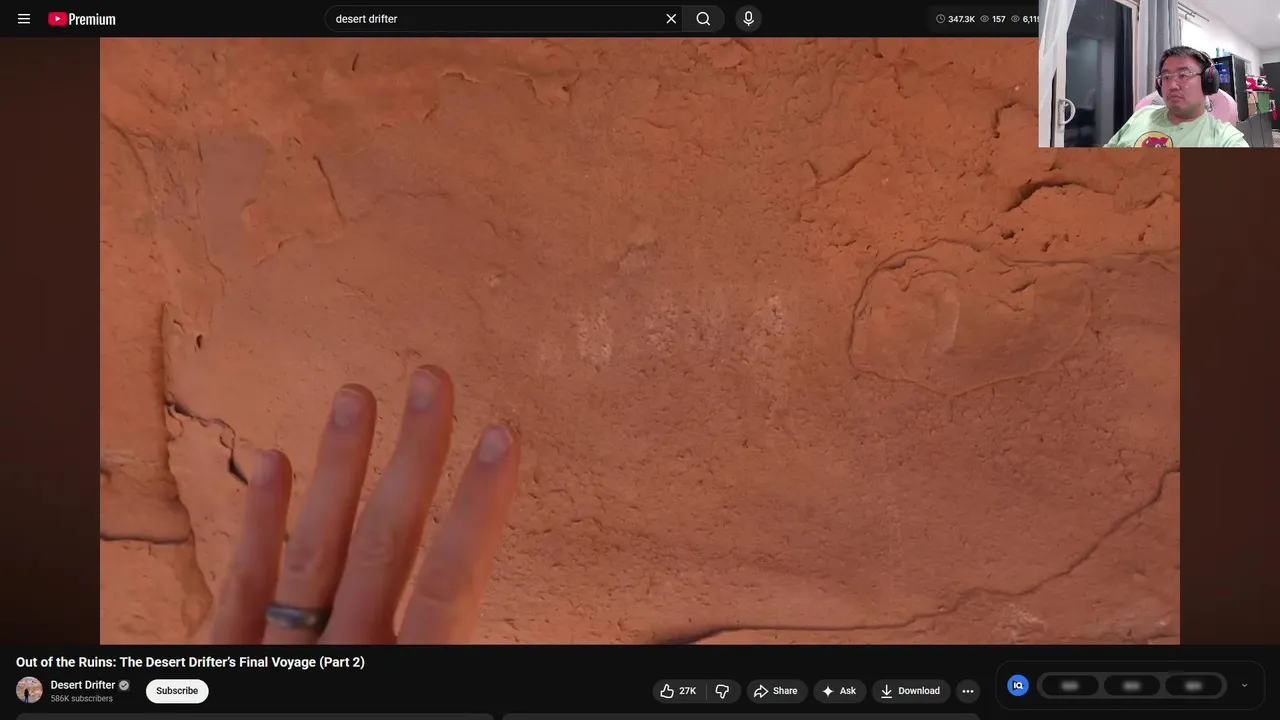Click the clock 347.3K stat
Screen dimensions: 1280x720
tap(955, 19)
